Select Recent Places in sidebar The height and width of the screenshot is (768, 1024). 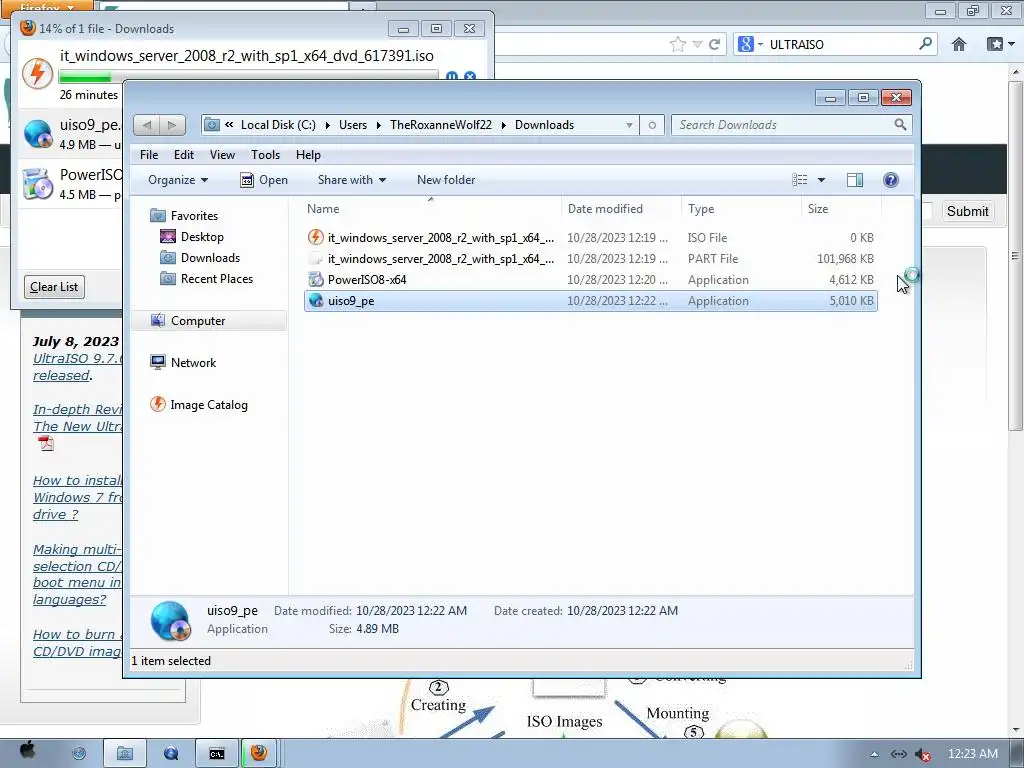pyautogui.click(x=216, y=278)
